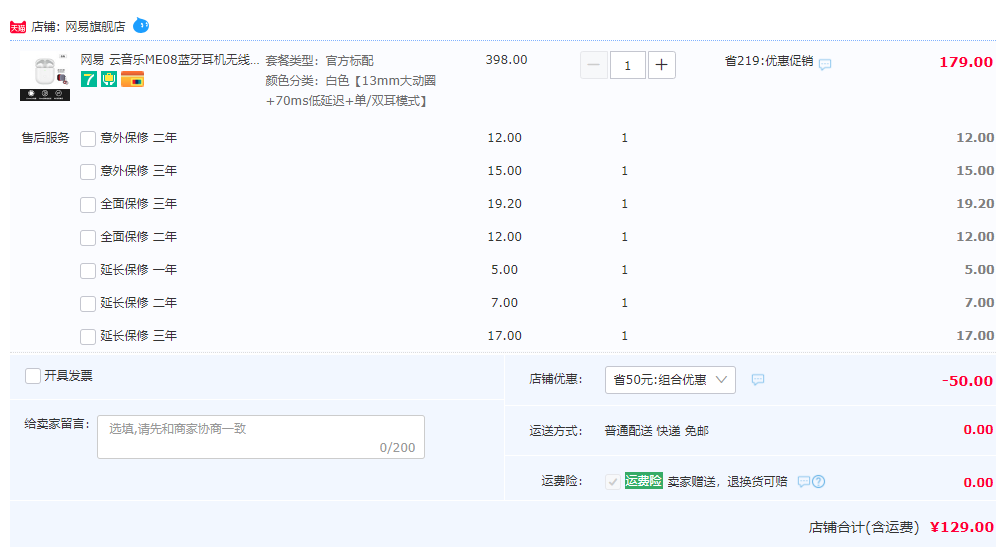This screenshot has height=547, width=996.
Task: Click the 颜色分类：白色 description text
Action: pyautogui.click(x=351, y=91)
